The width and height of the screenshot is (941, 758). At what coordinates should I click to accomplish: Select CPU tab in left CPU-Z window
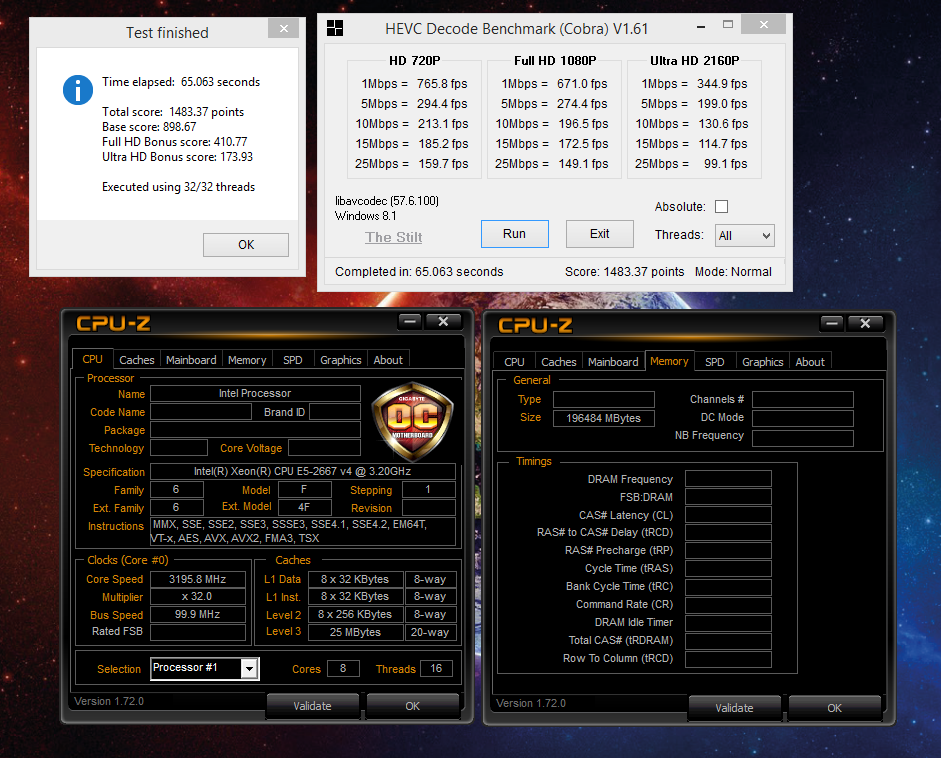click(92, 359)
